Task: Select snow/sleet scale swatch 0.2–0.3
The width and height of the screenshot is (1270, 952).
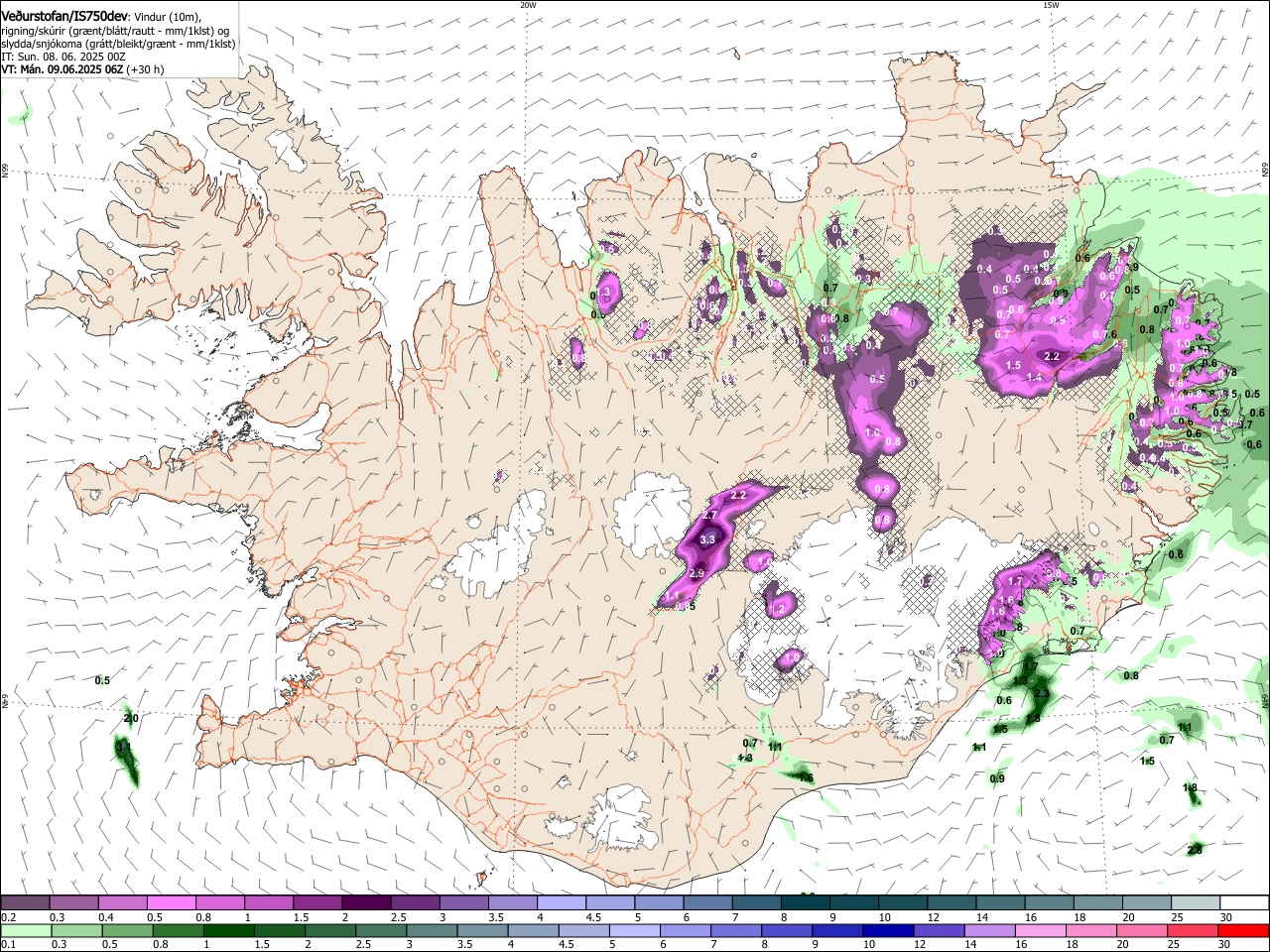Action: click(x=25, y=903)
